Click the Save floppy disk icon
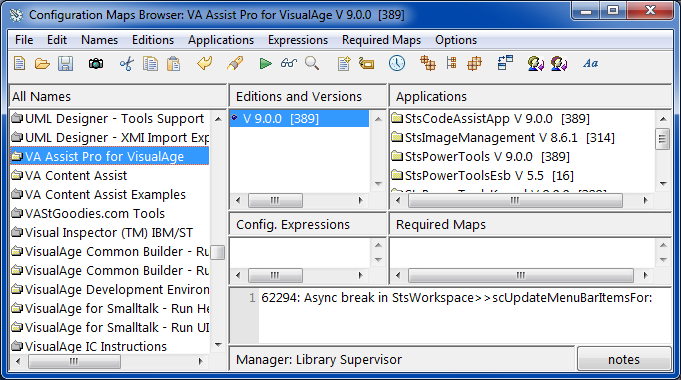This screenshot has width=681, height=380. (x=66, y=64)
